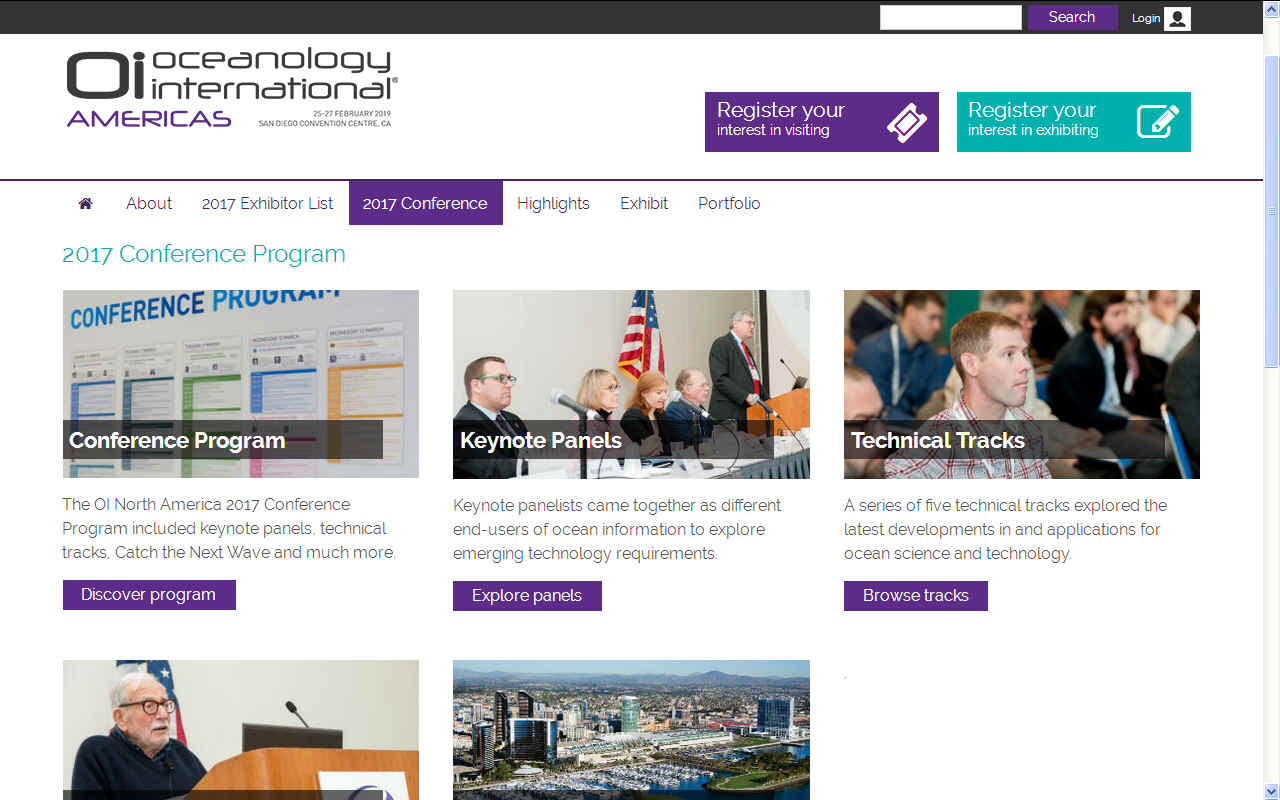Open the elderly speaker at podium thumbnail
Image resolution: width=1280 pixels, height=800 pixels.
[241, 730]
